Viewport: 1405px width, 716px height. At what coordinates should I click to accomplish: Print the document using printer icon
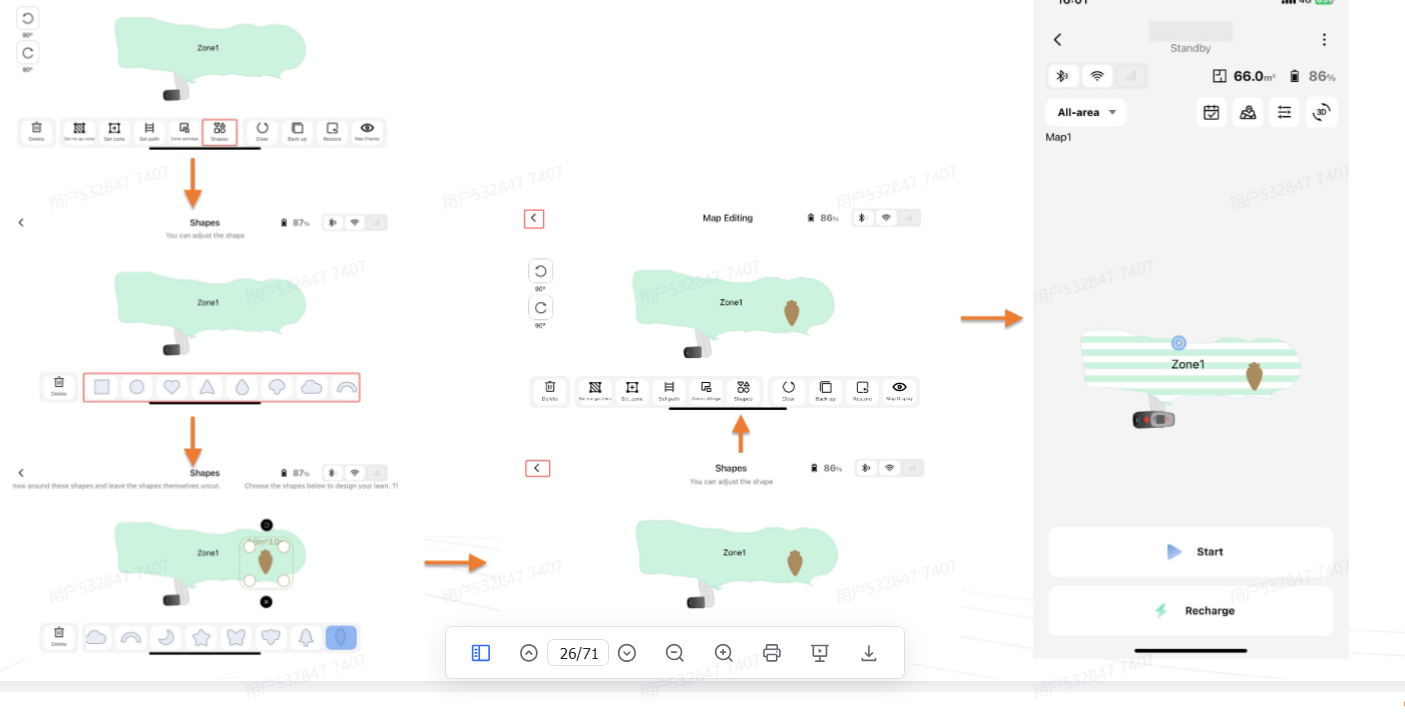tap(772, 653)
